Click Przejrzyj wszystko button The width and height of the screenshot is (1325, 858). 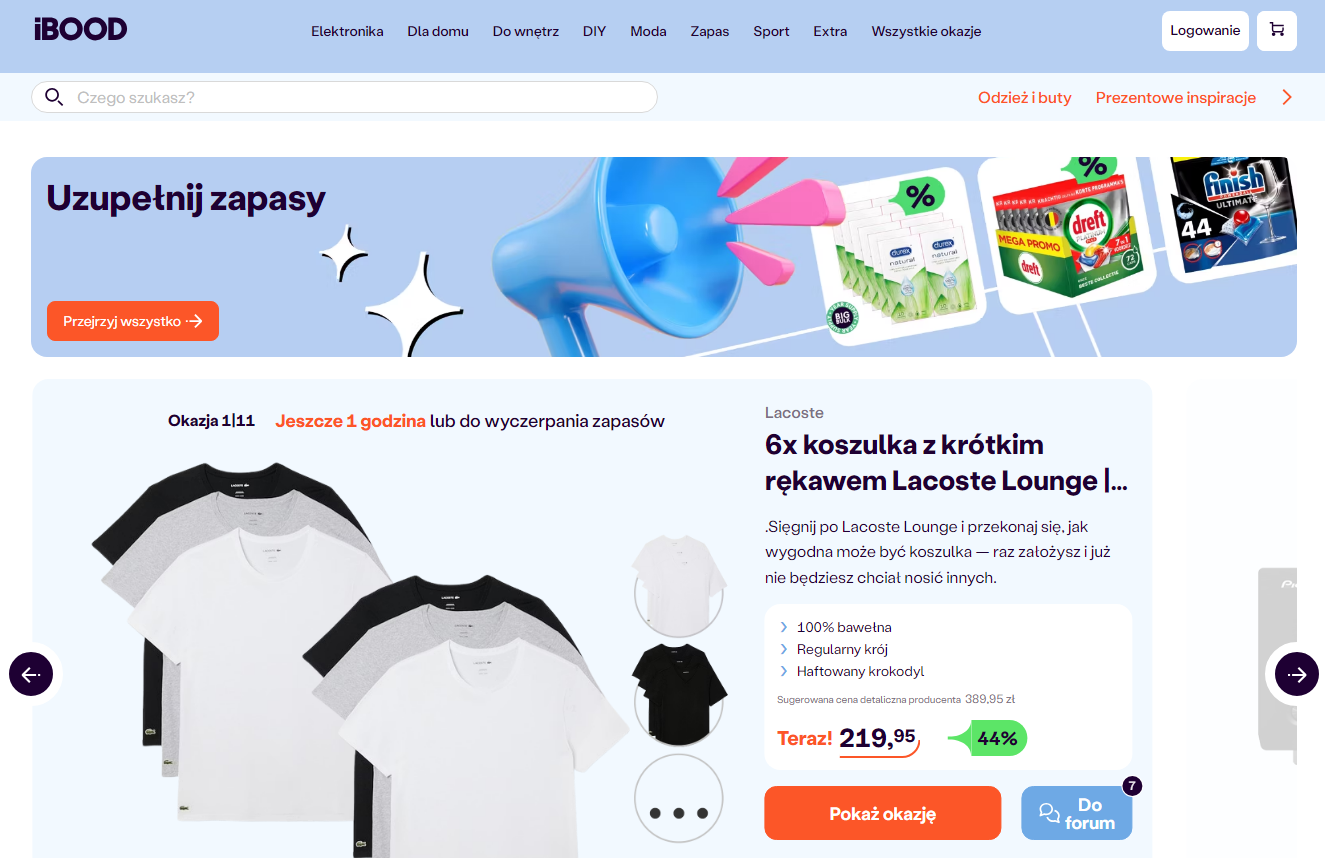133,321
